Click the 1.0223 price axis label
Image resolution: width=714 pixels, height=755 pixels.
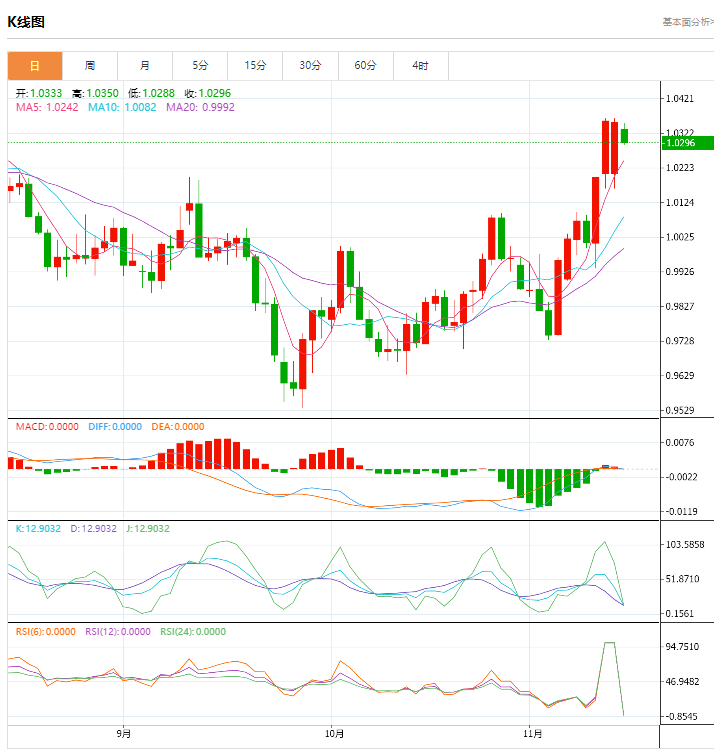[x=680, y=168]
